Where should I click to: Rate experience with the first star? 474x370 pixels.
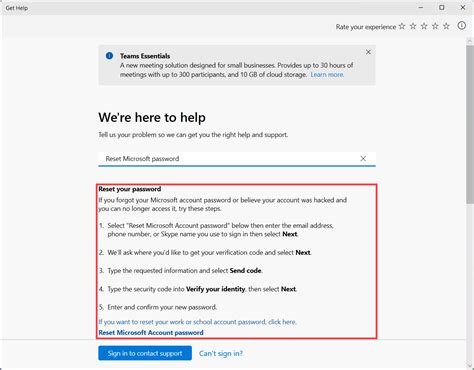click(x=402, y=26)
